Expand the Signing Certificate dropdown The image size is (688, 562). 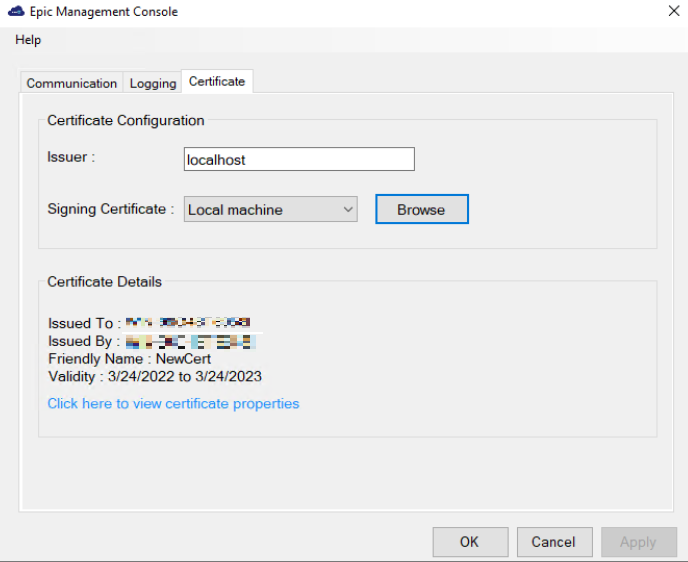click(x=270, y=209)
